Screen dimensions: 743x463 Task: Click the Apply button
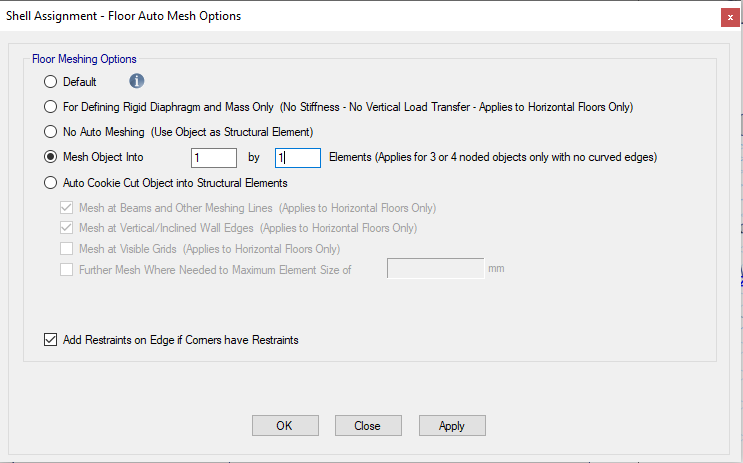pyautogui.click(x=452, y=425)
